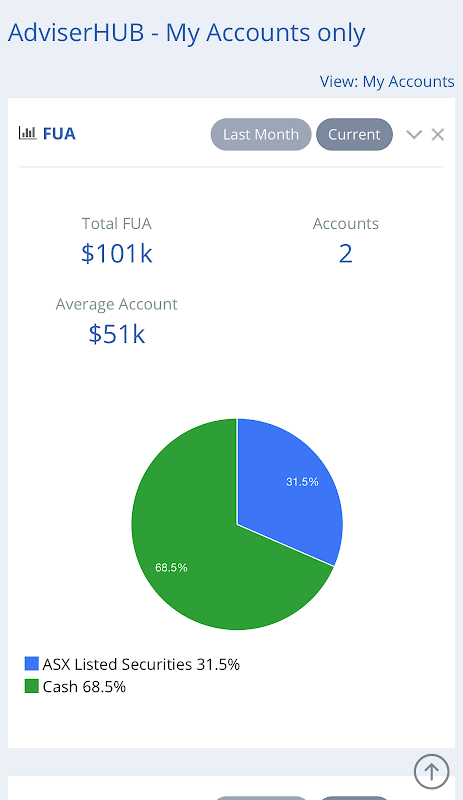The height and width of the screenshot is (800, 463).
Task: Open the Accounts count of 2
Action: (346, 254)
